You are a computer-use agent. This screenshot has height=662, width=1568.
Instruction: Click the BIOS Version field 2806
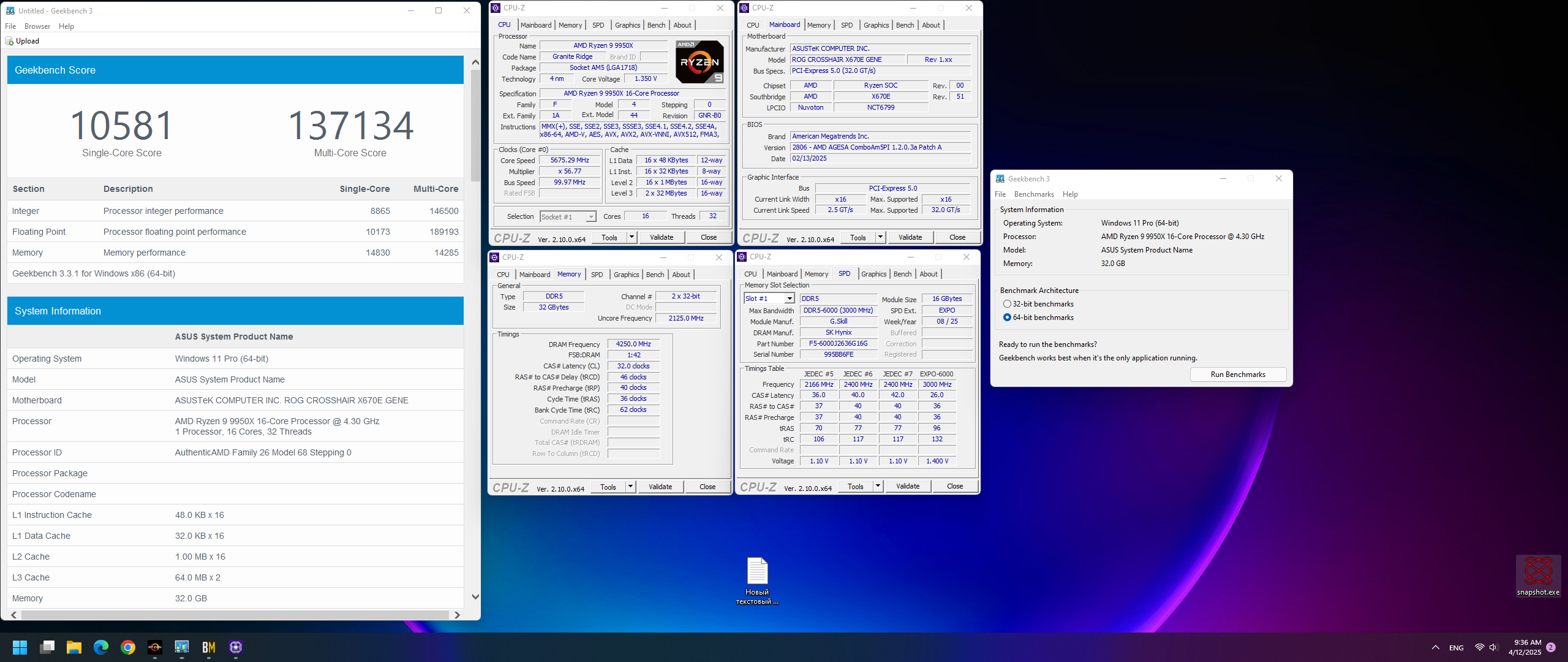880,148
